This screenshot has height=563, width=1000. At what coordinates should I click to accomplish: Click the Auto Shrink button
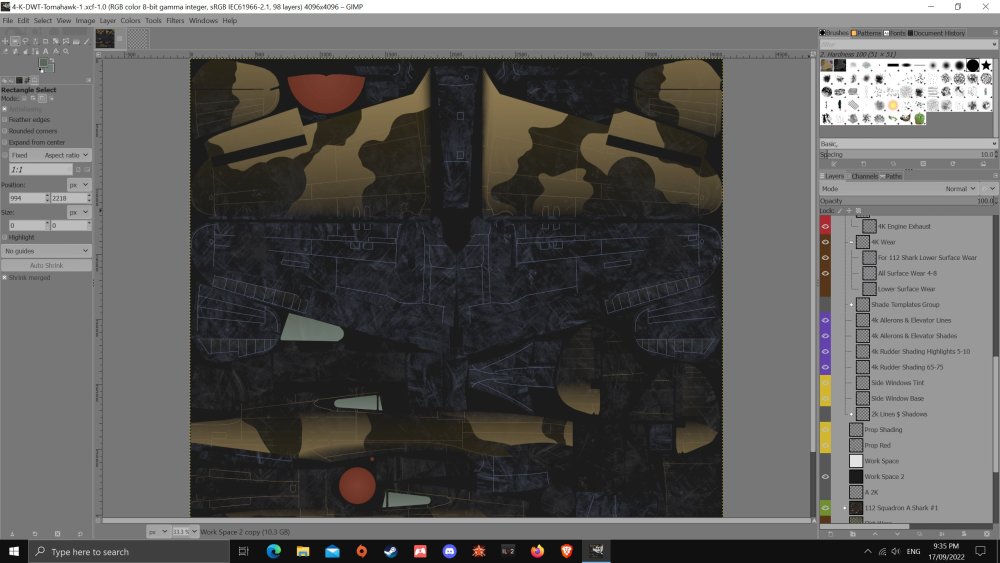[x=46, y=265]
